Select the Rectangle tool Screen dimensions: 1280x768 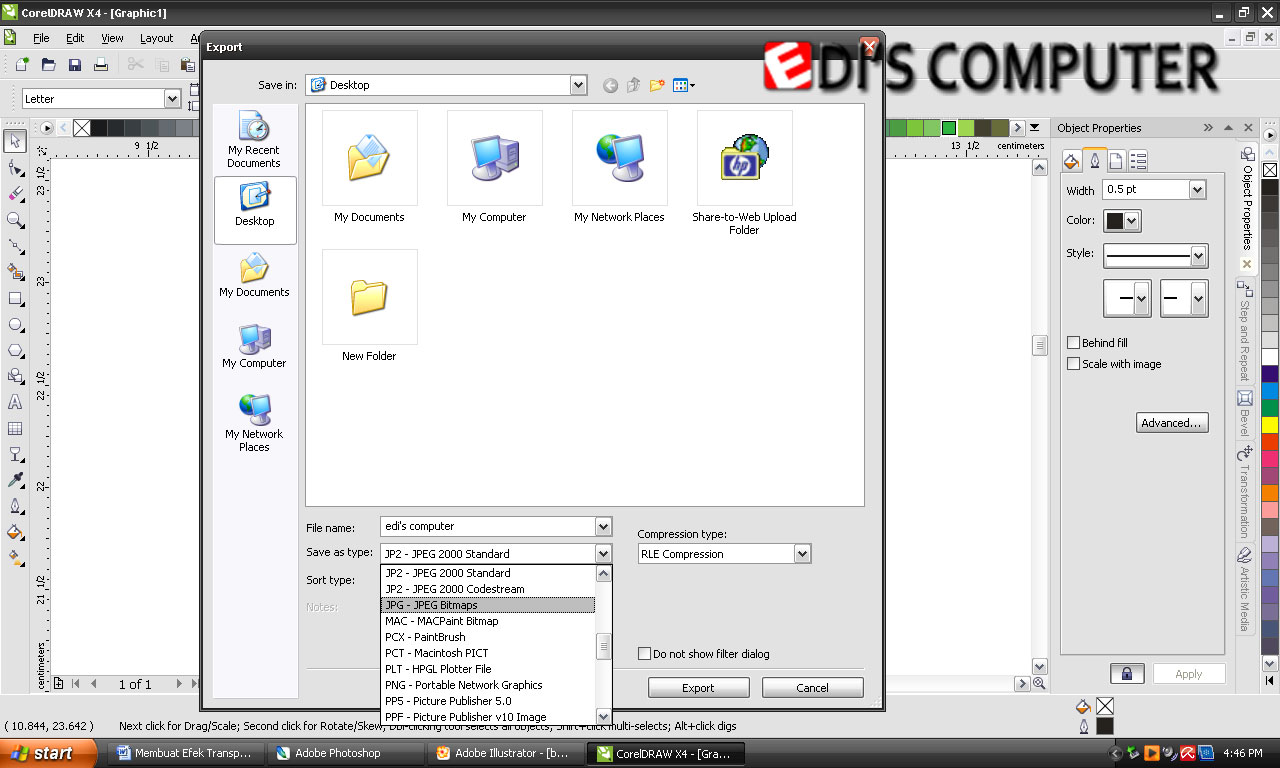(x=15, y=298)
